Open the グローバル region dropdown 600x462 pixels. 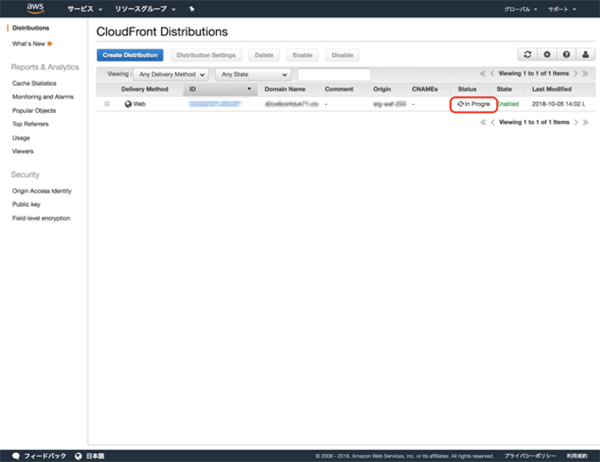(520, 9)
